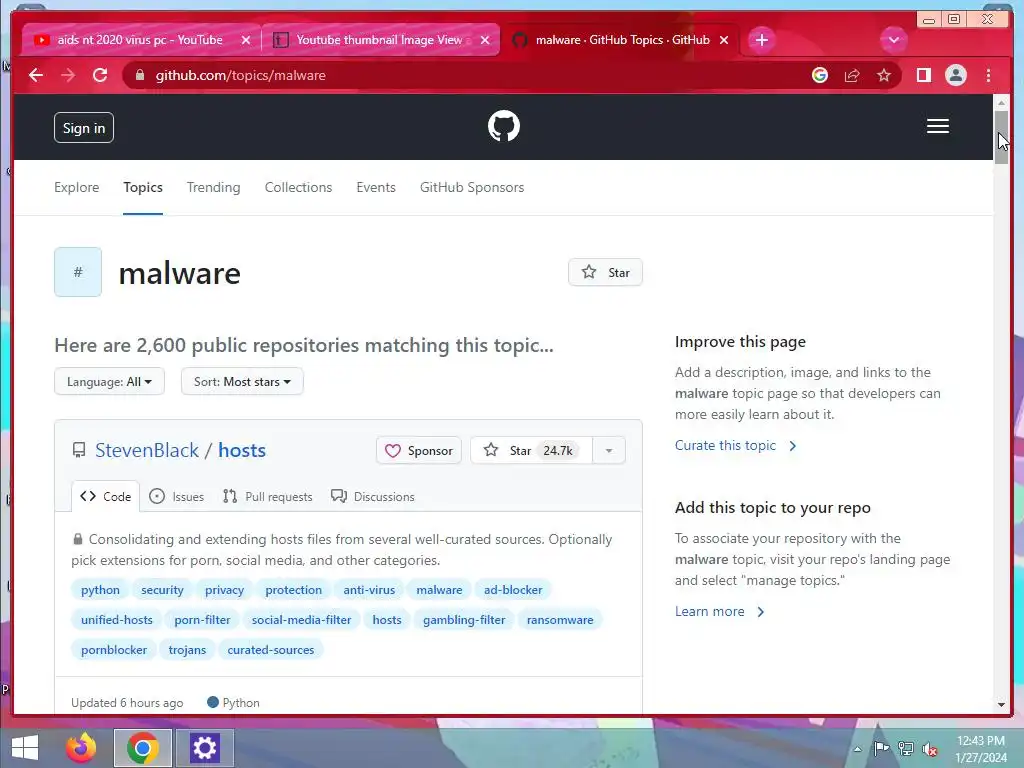Switch to the aids nt 2020 virus YouTube tab
The width and height of the screenshot is (1024, 768).
coord(139,40)
